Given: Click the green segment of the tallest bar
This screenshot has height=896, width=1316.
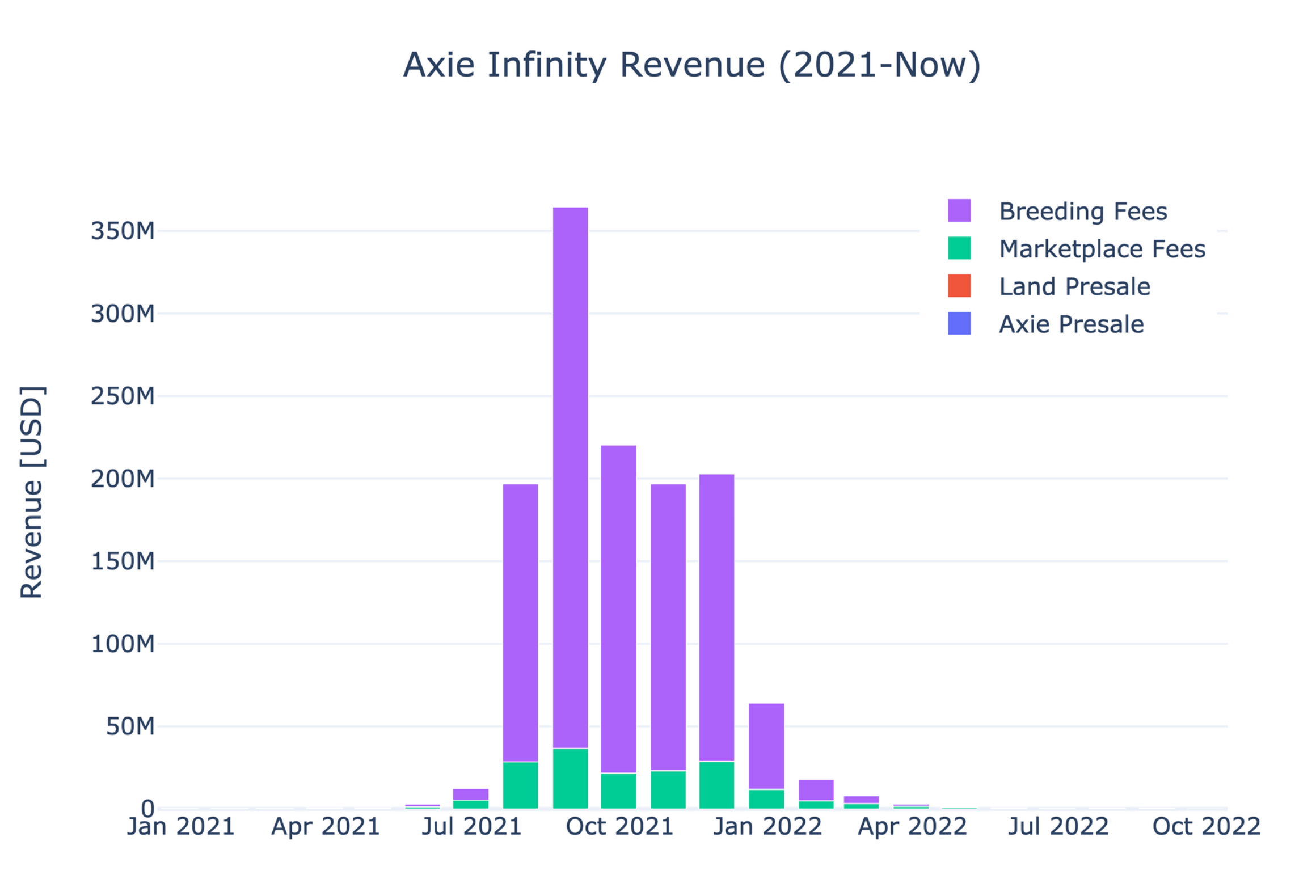Looking at the screenshot, I should click(x=570, y=778).
